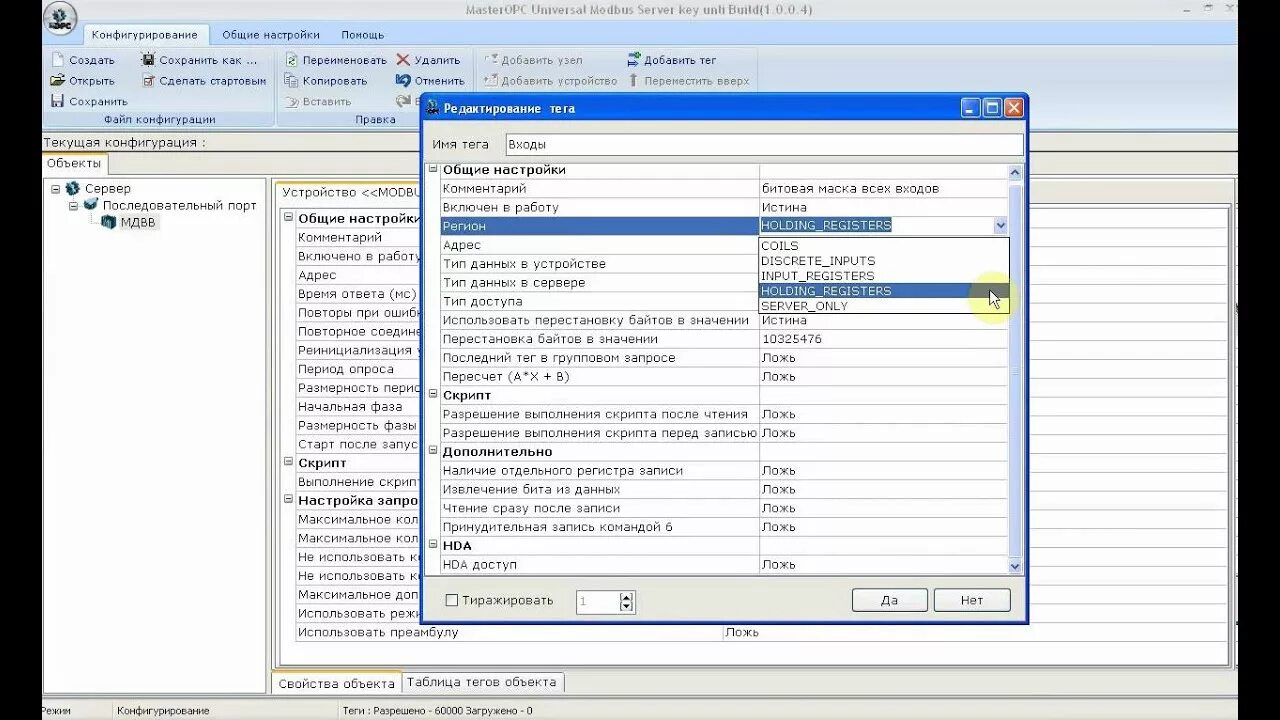Select HOLDING_REGISTERS in the dropdown list
This screenshot has width=1280, height=720.
[x=884, y=291]
